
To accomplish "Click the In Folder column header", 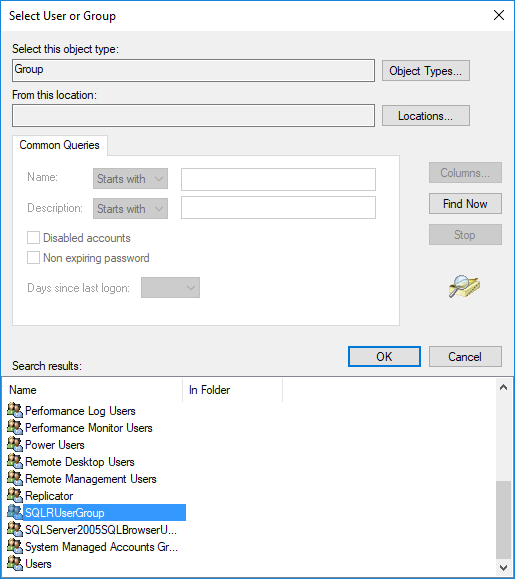I will click(233, 390).
